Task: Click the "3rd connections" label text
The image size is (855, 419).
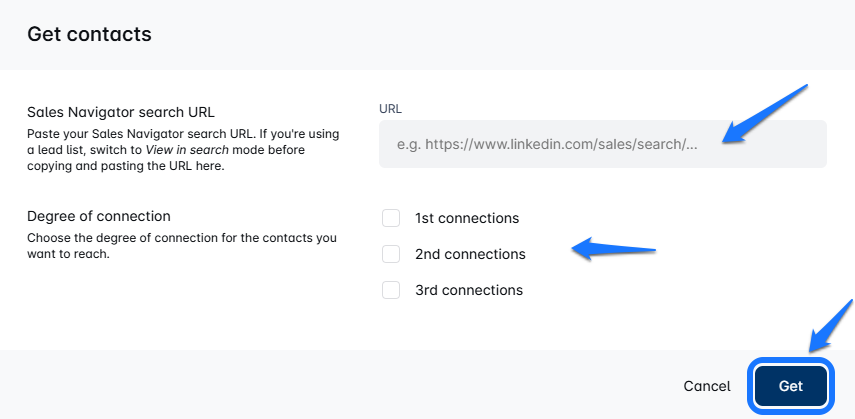Action: [469, 290]
